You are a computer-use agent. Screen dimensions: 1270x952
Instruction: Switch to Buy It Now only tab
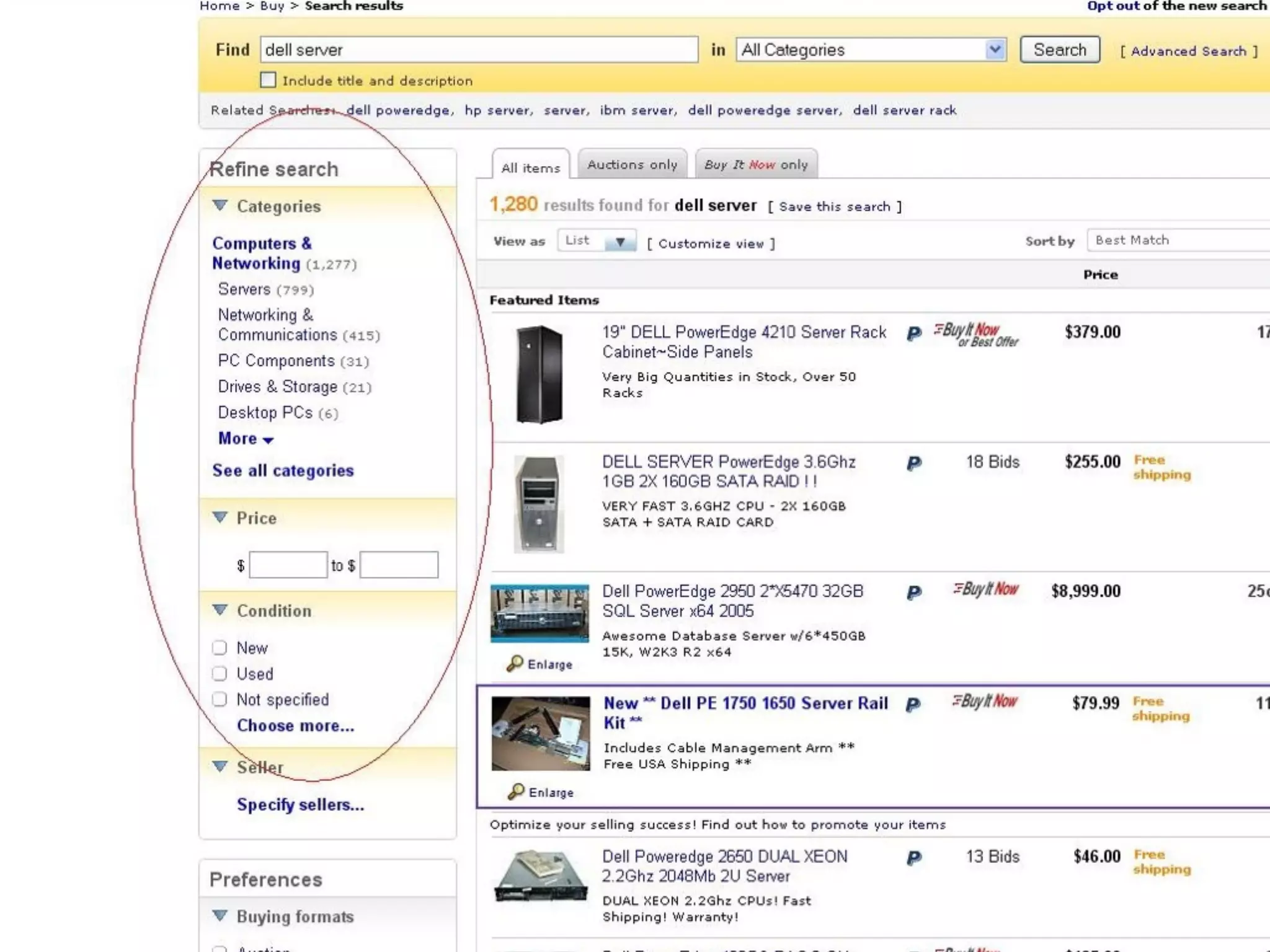pyautogui.click(x=756, y=165)
